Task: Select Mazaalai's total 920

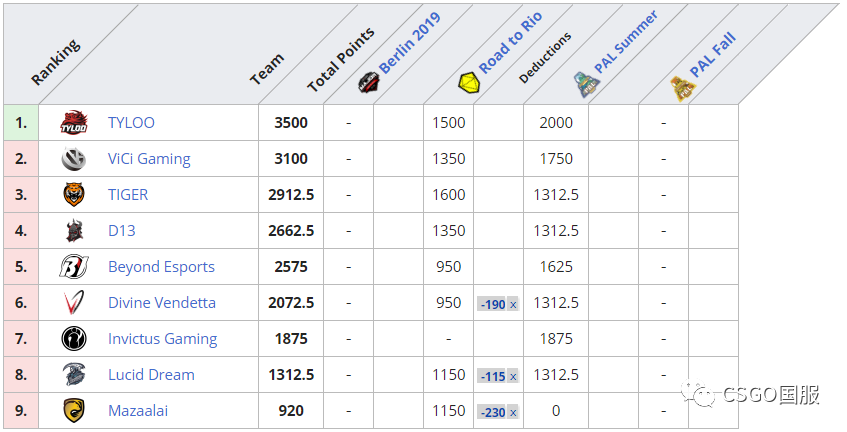Action: tap(291, 410)
